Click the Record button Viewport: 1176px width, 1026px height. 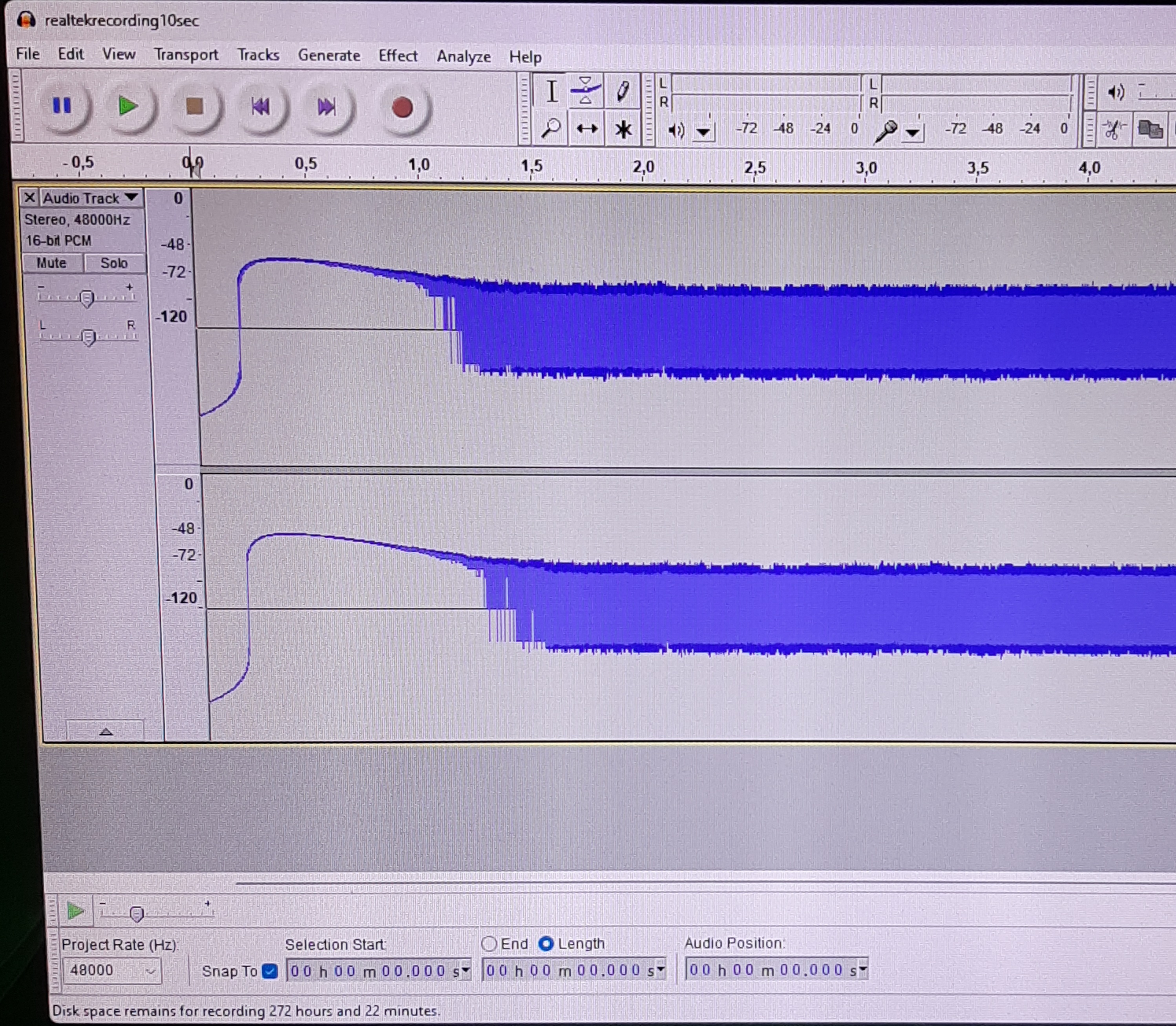pos(402,108)
